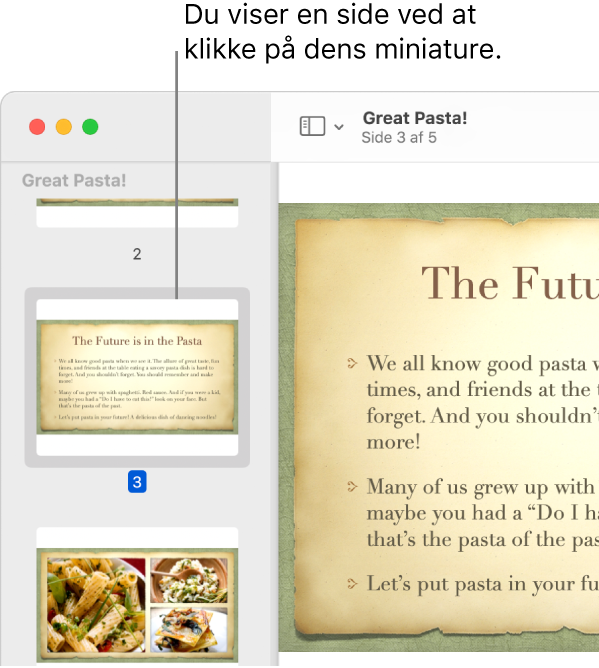The image size is (599, 668).
Task: Click the blue page number 3 badge
Action: [x=137, y=482]
